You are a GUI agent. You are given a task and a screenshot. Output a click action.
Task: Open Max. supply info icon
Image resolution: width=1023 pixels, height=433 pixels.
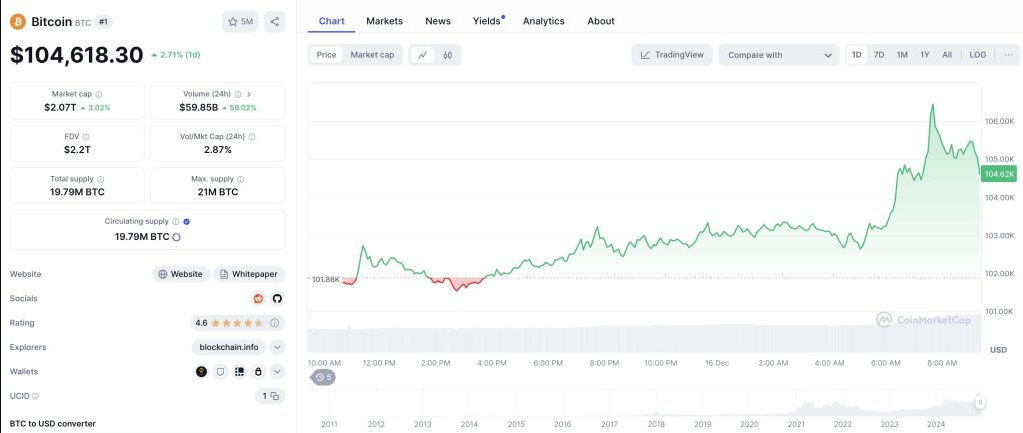[x=241, y=179]
